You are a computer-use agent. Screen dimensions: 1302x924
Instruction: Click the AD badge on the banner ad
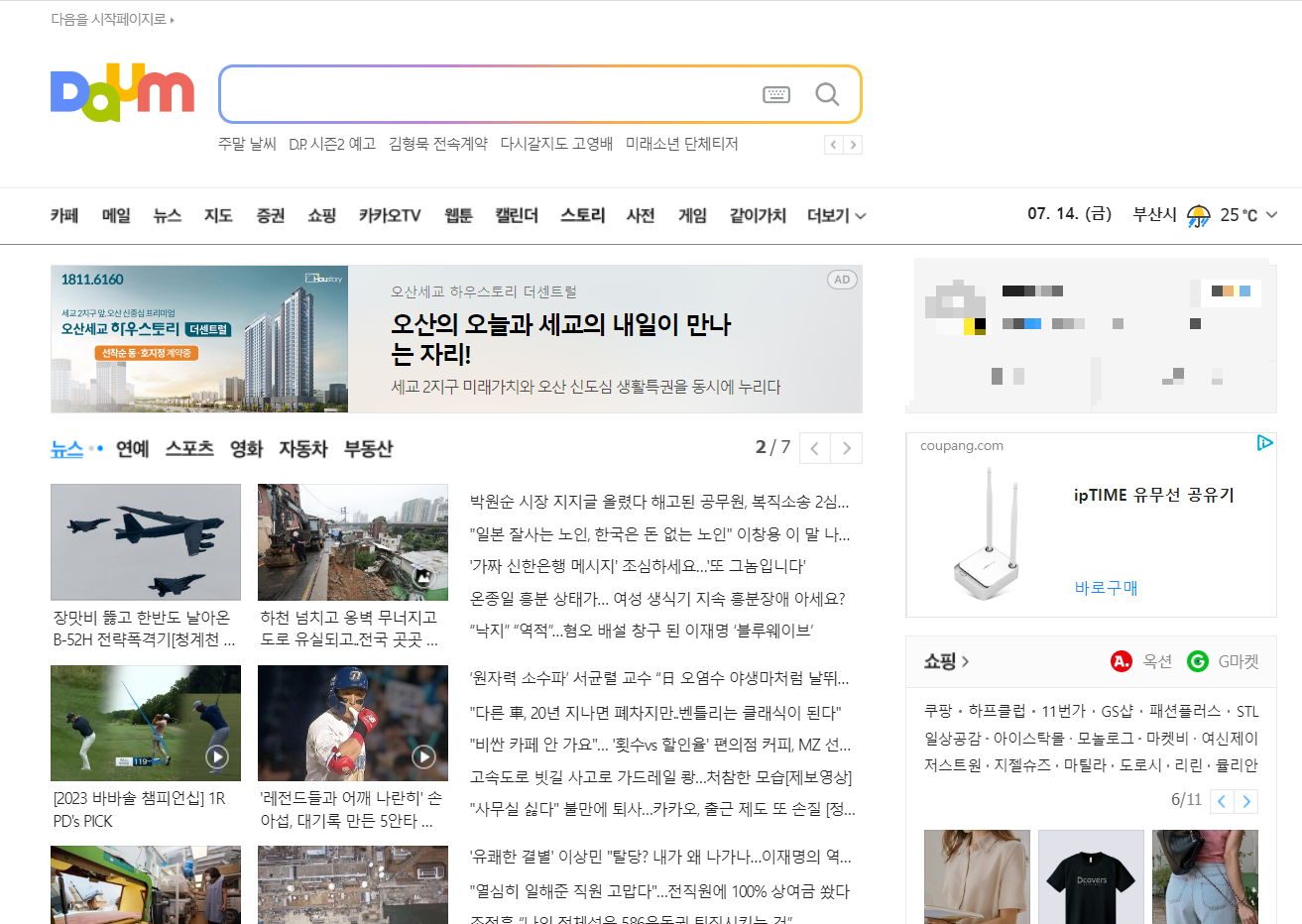(841, 279)
